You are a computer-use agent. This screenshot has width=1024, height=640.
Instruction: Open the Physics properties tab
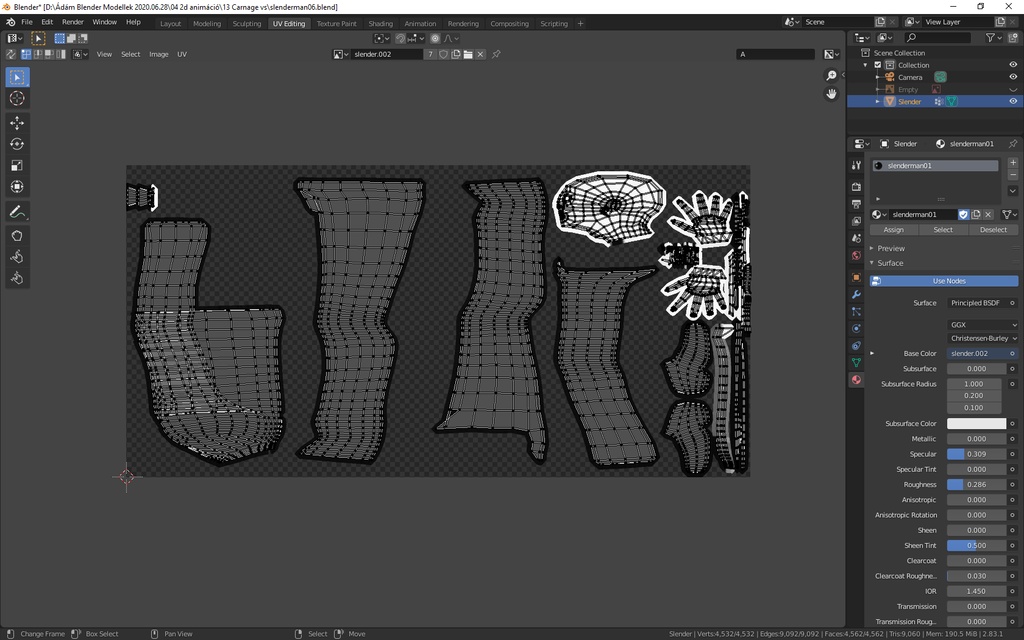point(856,328)
